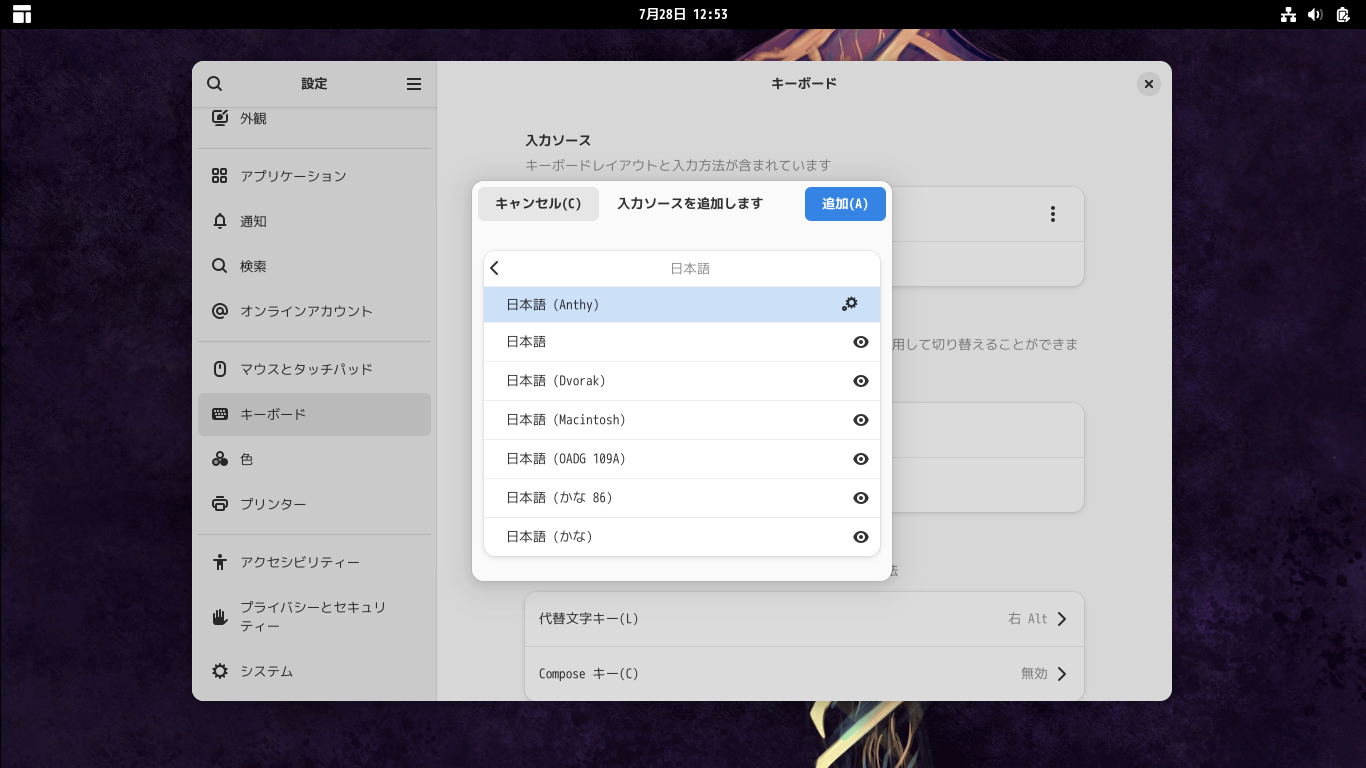Click the System (システム) gear icon

point(220,671)
